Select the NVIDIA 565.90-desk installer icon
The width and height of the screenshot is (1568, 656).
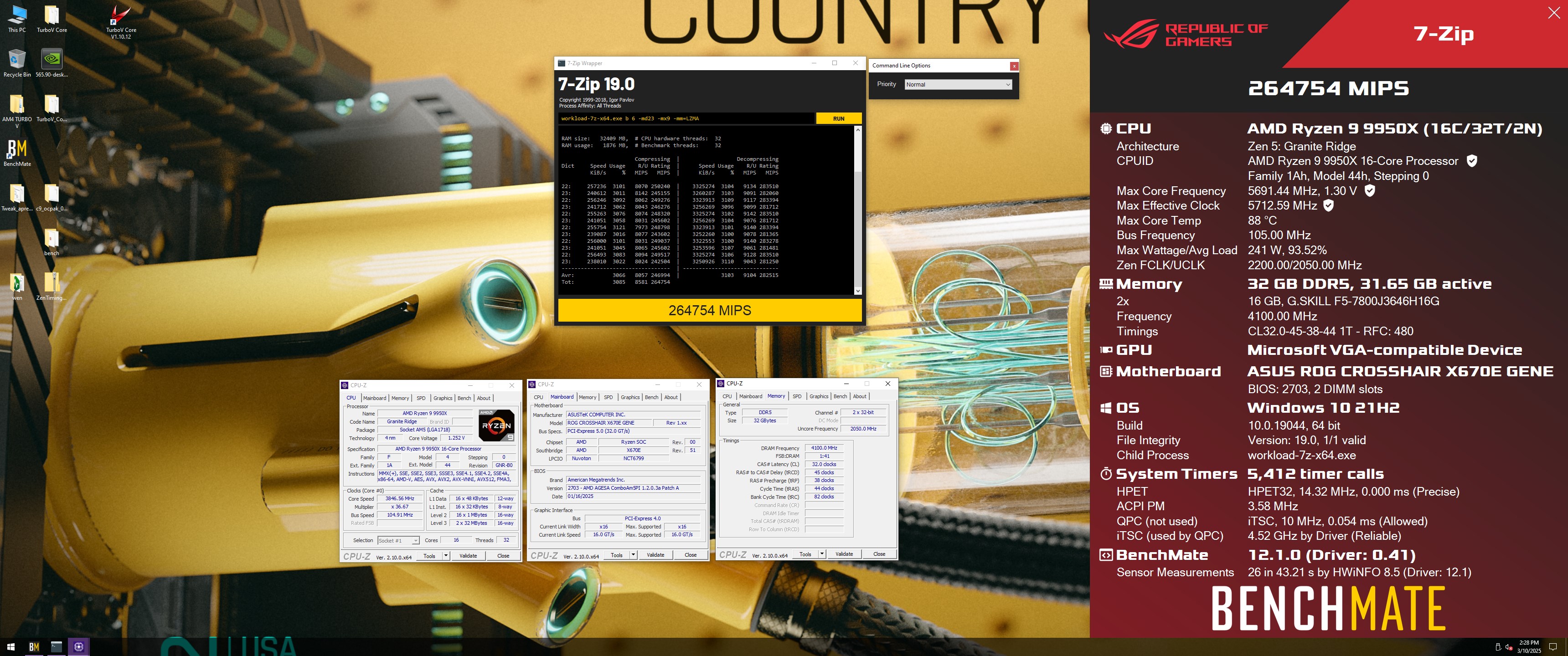[52, 63]
